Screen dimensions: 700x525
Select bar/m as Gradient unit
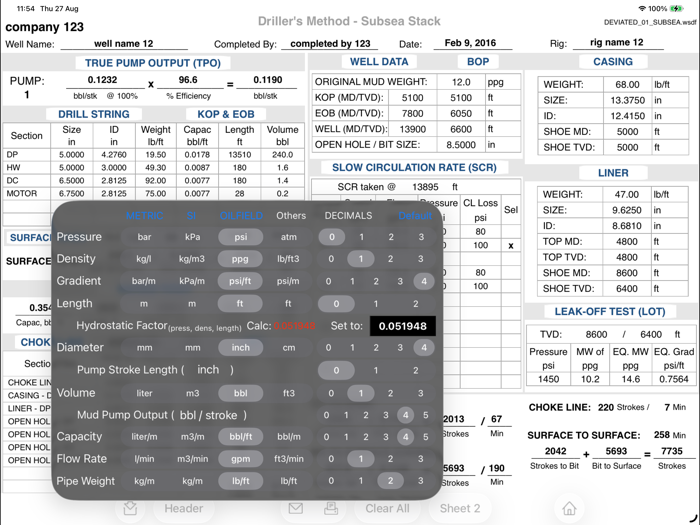[x=144, y=281]
